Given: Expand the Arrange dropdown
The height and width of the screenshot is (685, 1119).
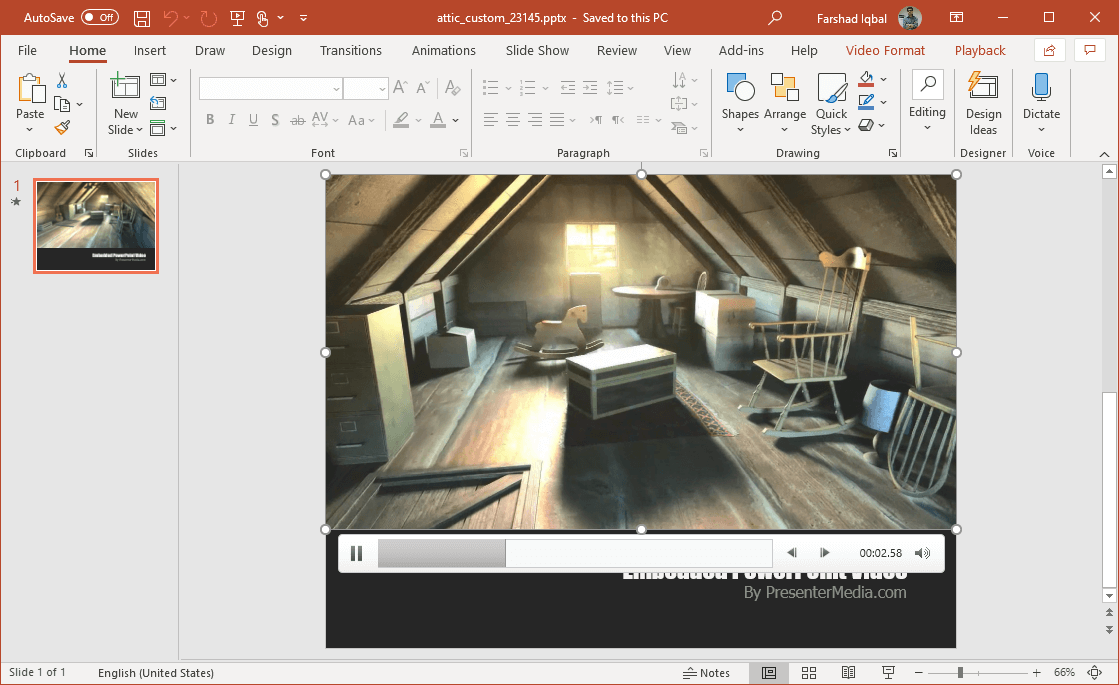Looking at the screenshot, I should (785, 103).
